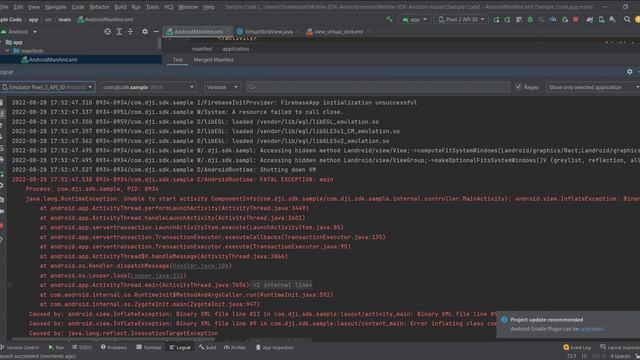
Task: Open the Pixel 2 API 30 device dropdown
Action: click(x=461, y=19)
